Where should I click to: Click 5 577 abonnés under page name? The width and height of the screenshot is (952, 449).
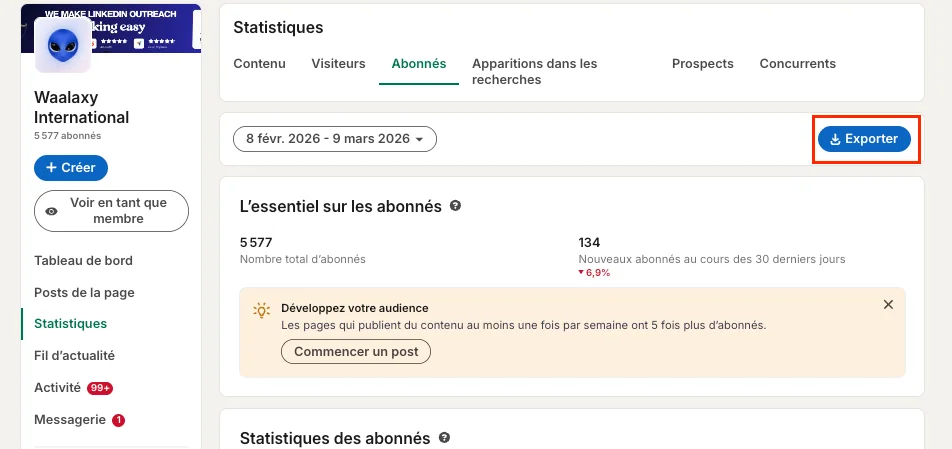coord(67,136)
